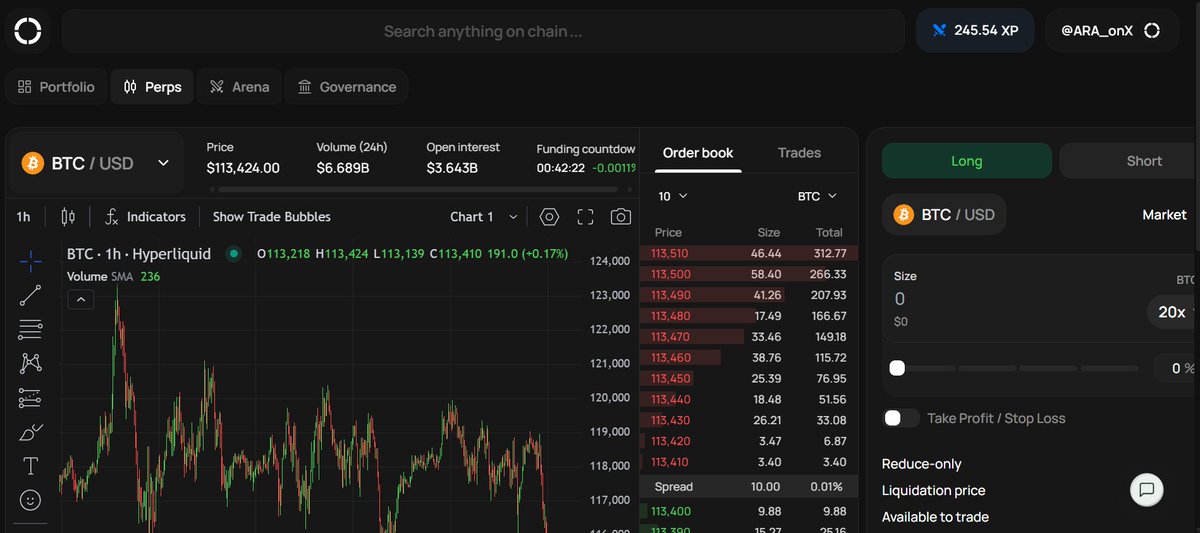Click the 113,490 ask price row

[749, 295]
